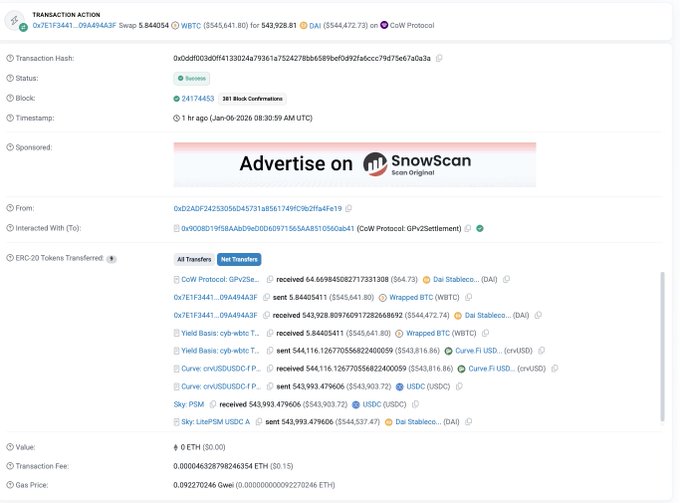Viewport: 680px width, 503px height.
Task: Open address 0x7E1F3441...09A494A3F in transaction action
Action: [x=74, y=26]
